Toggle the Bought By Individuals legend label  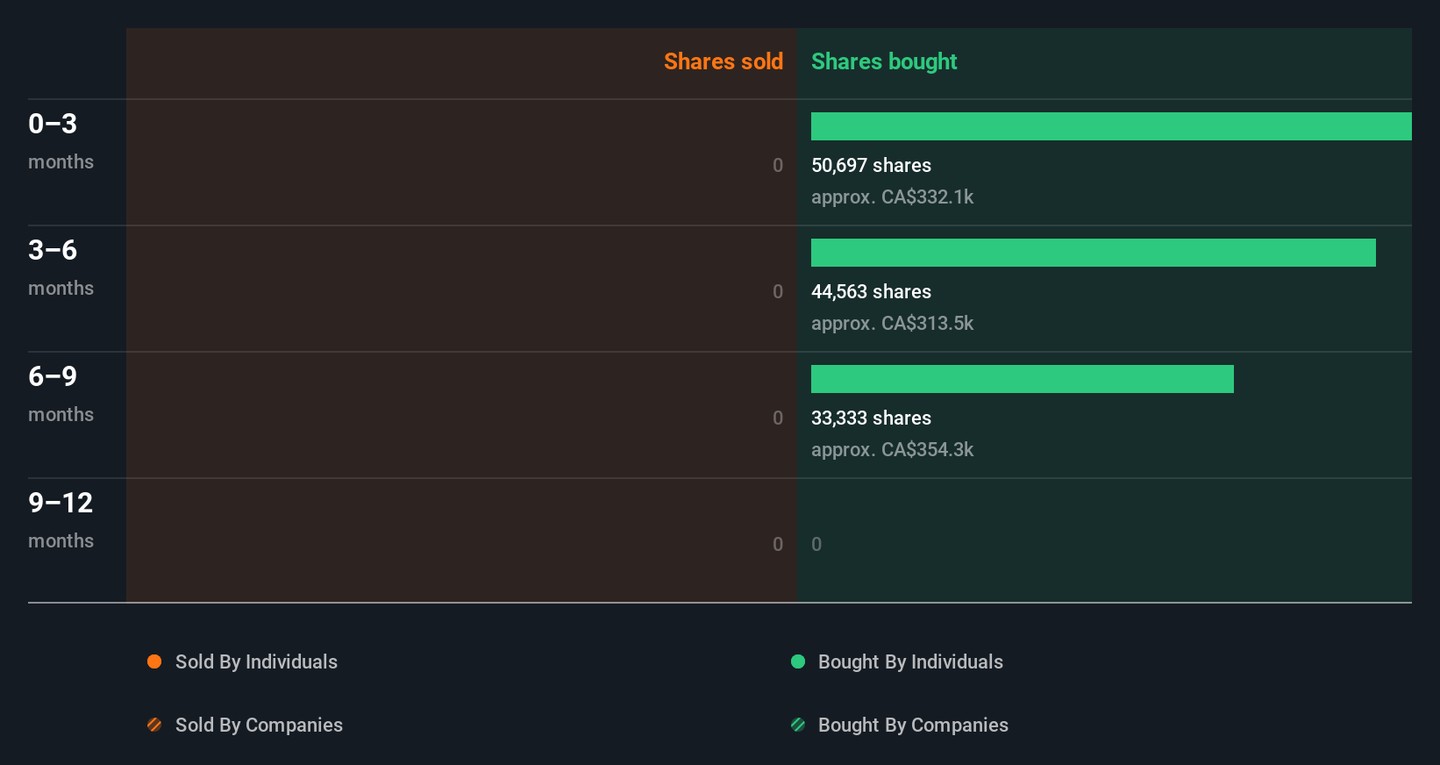tap(910, 662)
